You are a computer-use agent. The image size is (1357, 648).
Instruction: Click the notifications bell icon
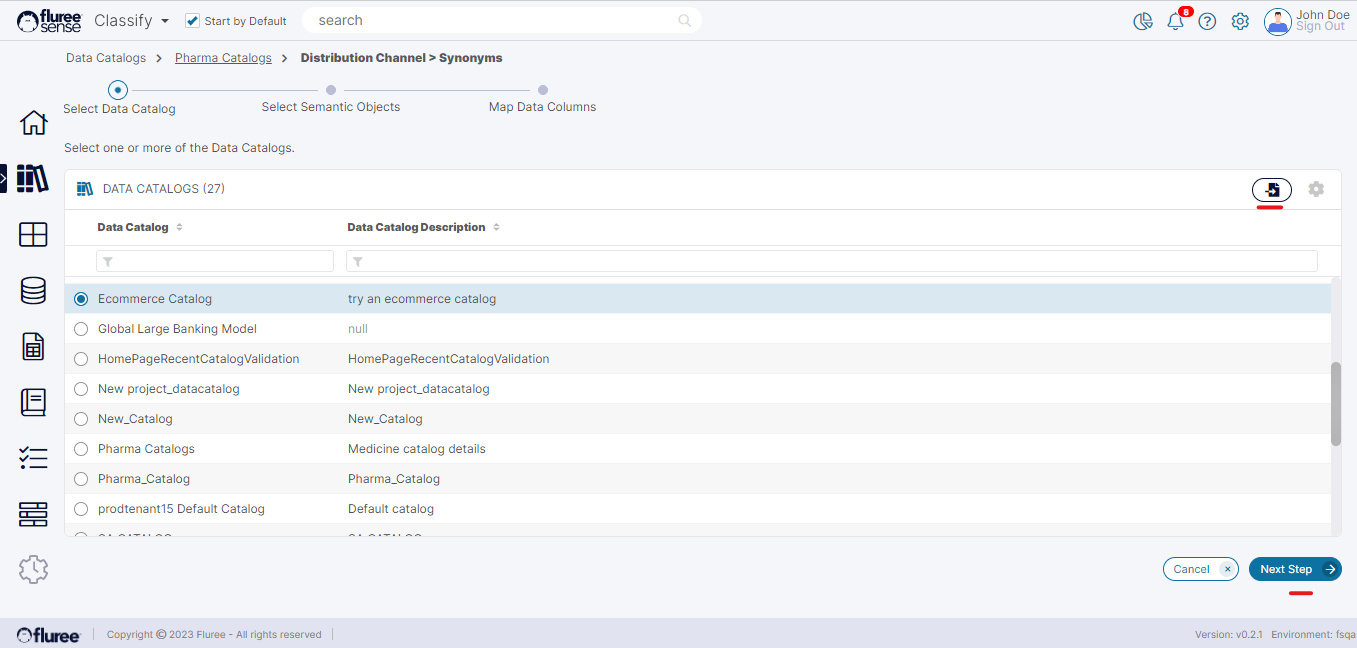point(1175,21)
